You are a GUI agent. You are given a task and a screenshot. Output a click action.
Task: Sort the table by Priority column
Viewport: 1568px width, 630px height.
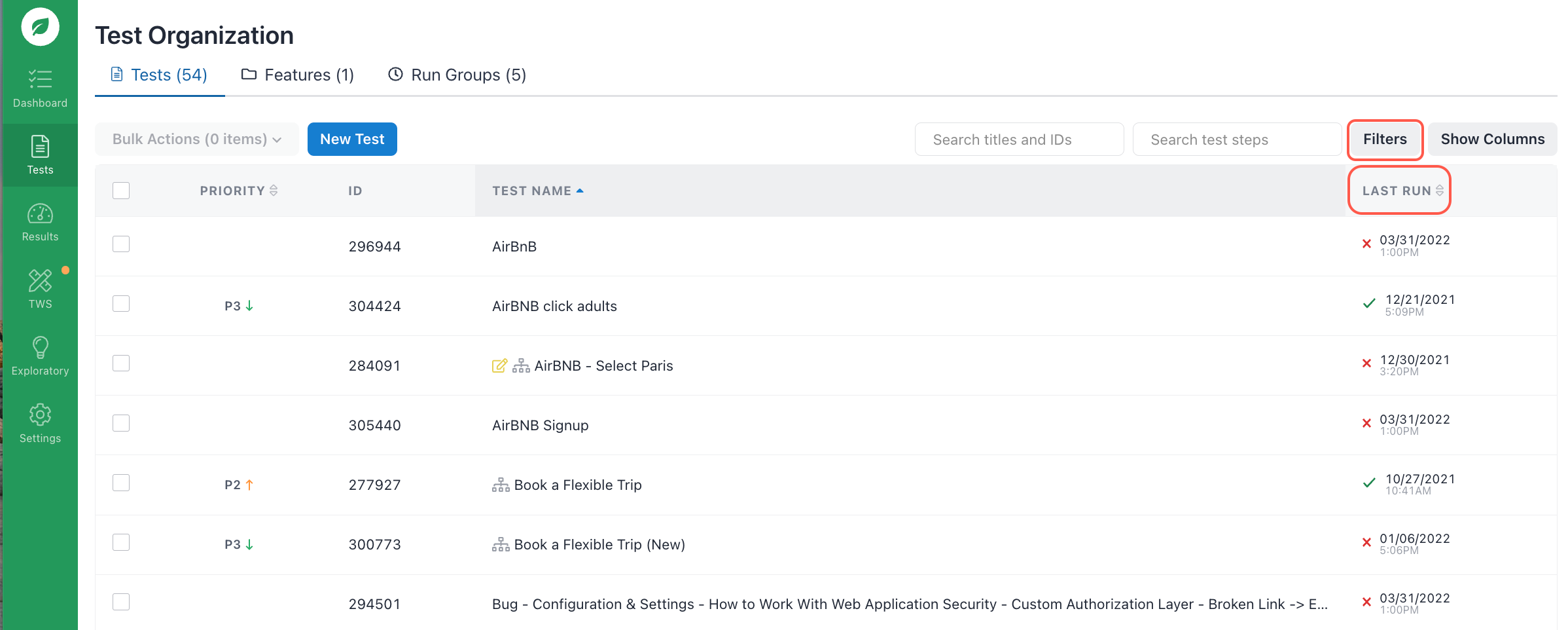[x=239, y=191]
